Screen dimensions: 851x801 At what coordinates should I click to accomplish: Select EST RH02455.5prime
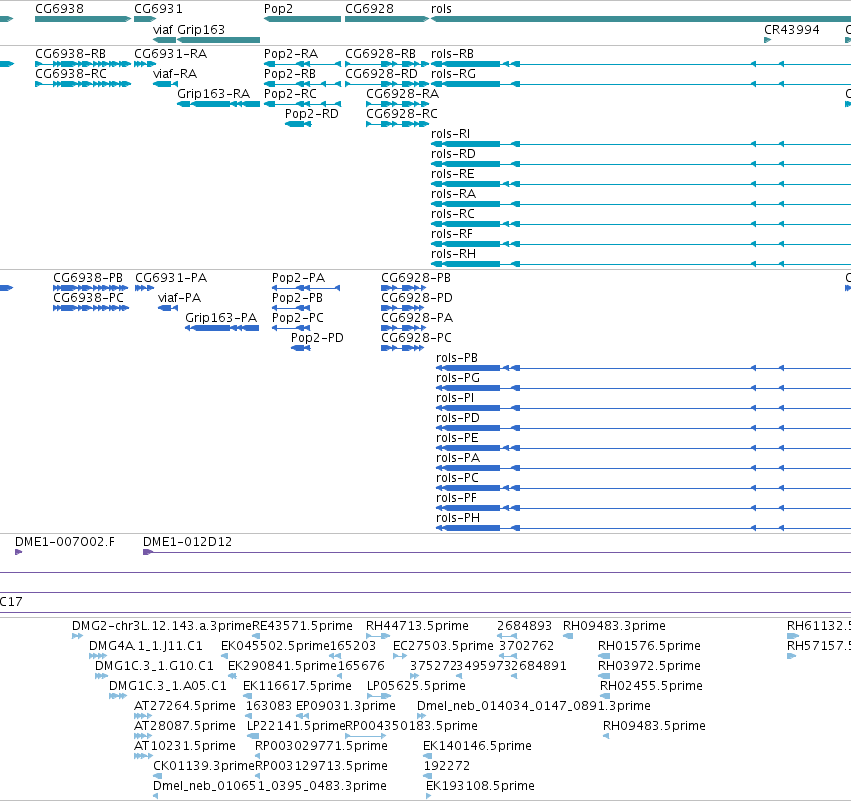605,696
